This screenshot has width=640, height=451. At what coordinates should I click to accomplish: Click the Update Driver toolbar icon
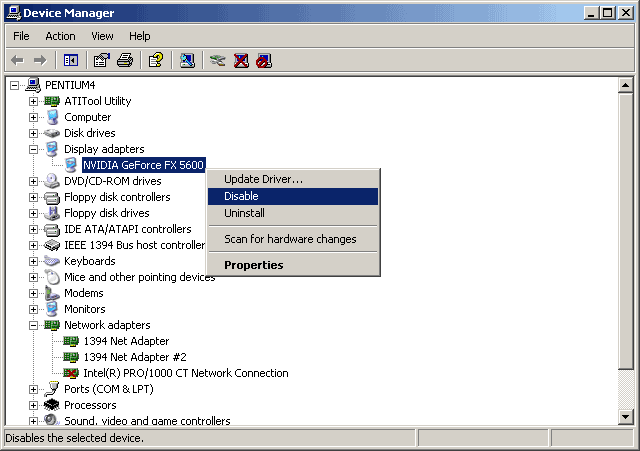[218, 61]
